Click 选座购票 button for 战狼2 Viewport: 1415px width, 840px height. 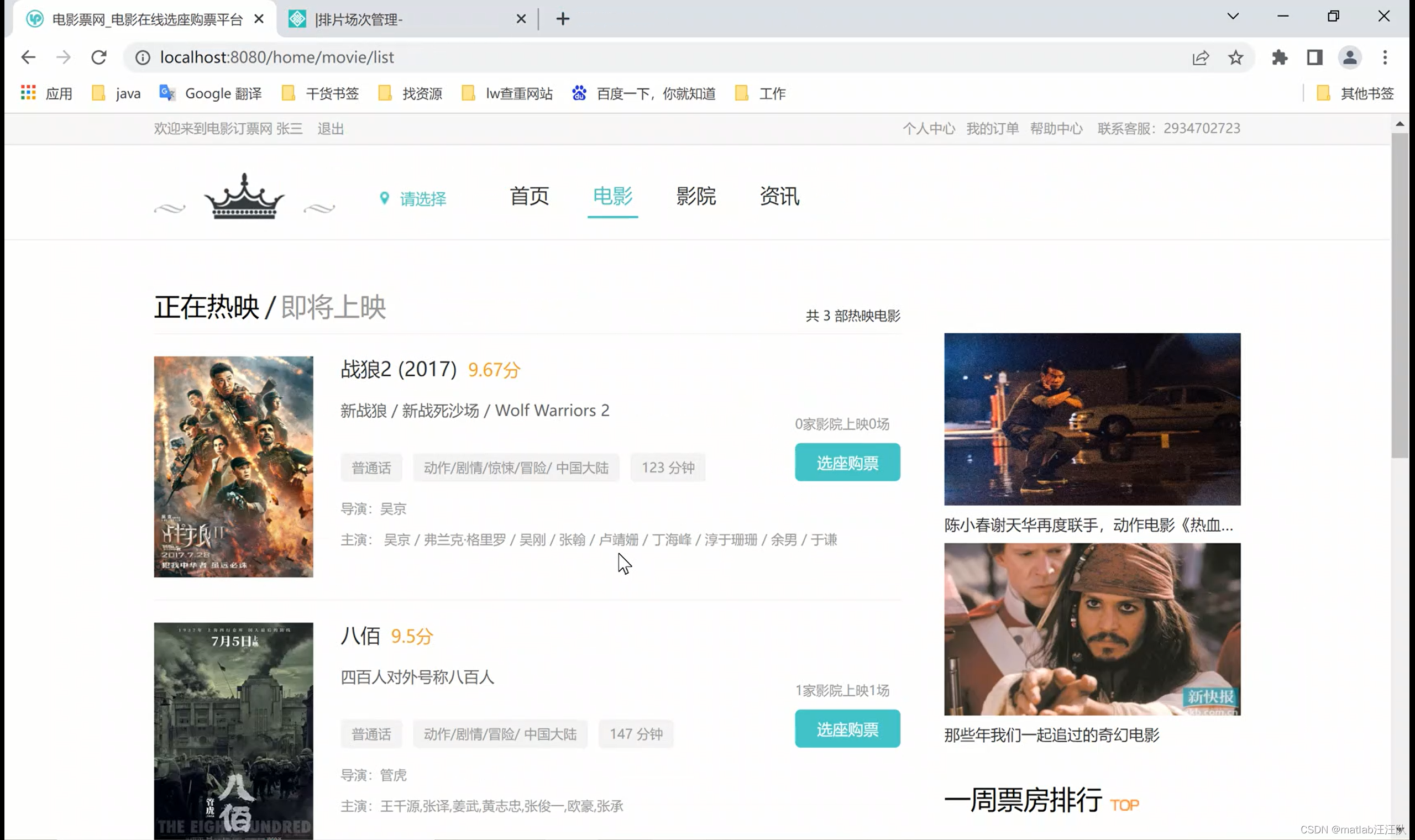[x=847, y=463]
